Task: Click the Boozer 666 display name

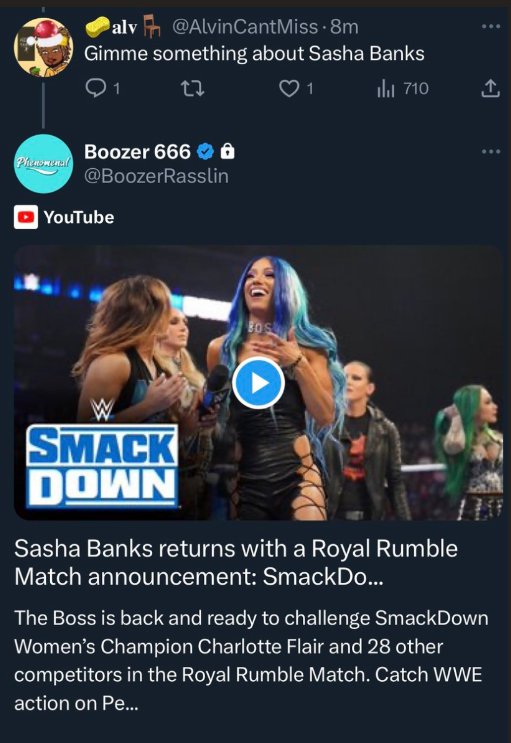Action: [137, 152]
